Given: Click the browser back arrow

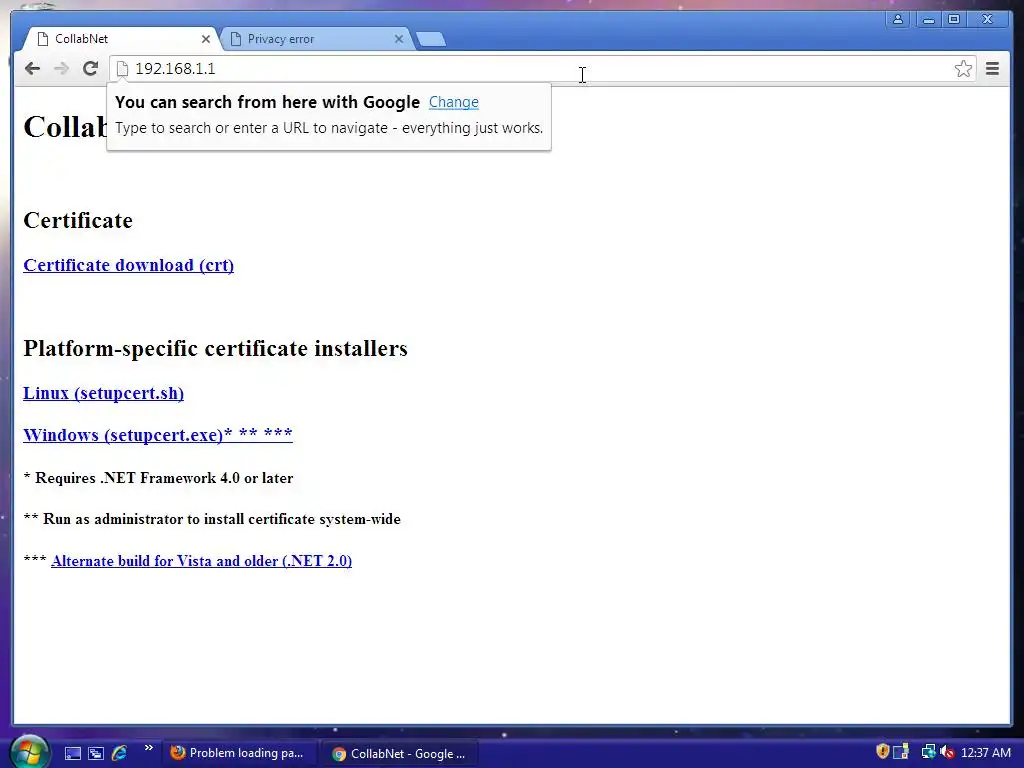Looking at the screenshot, I should 32,69.
